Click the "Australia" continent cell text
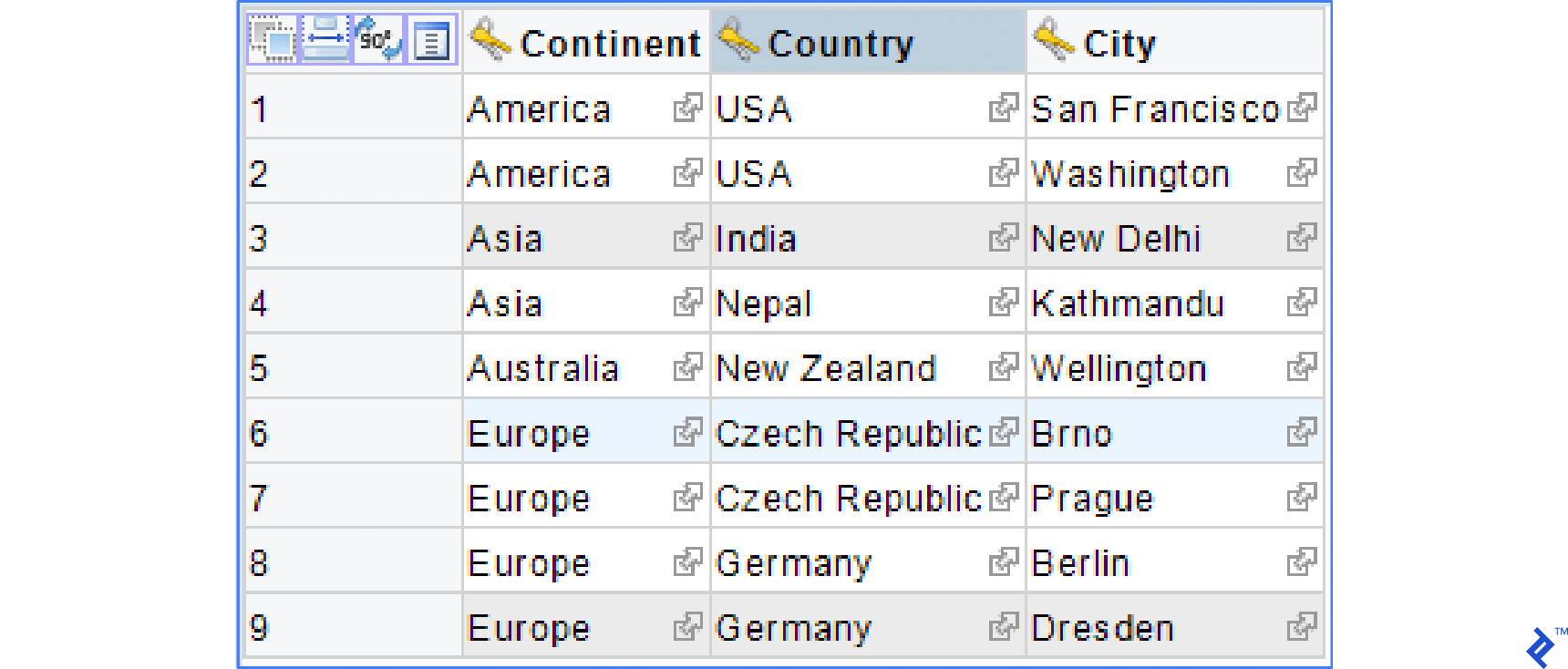This screenshot has width=1568, height=669. (542, 368)
